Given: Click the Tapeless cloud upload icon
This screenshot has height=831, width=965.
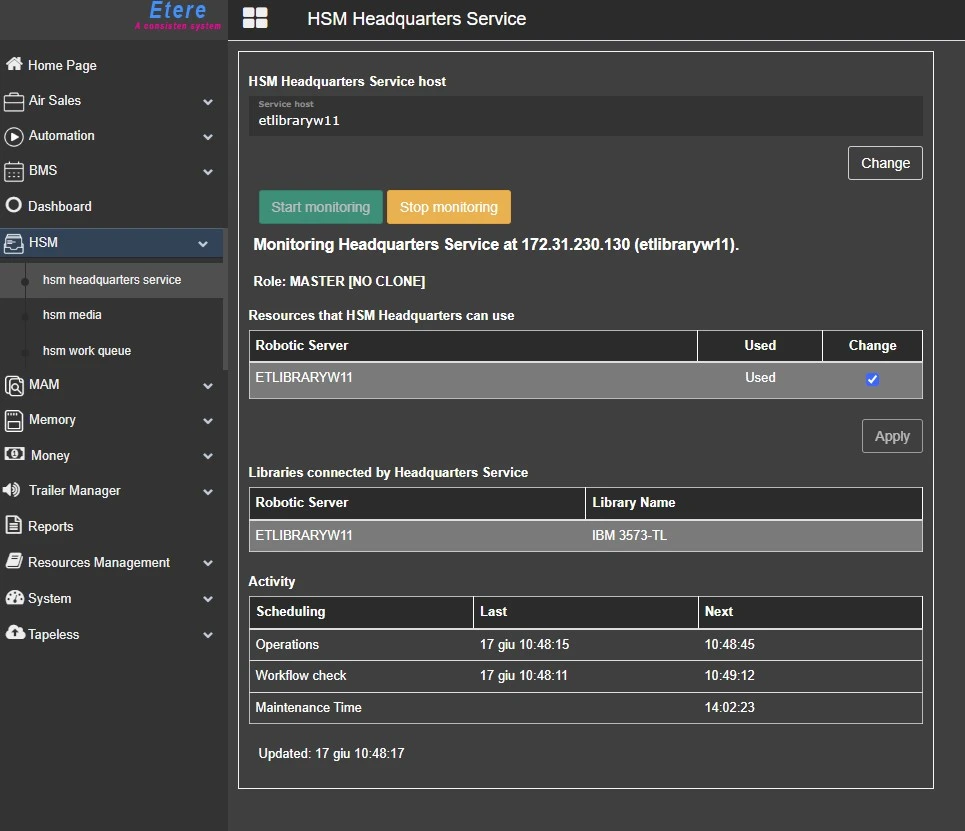Looking at the screenshot, I should (x=14, y=634).
